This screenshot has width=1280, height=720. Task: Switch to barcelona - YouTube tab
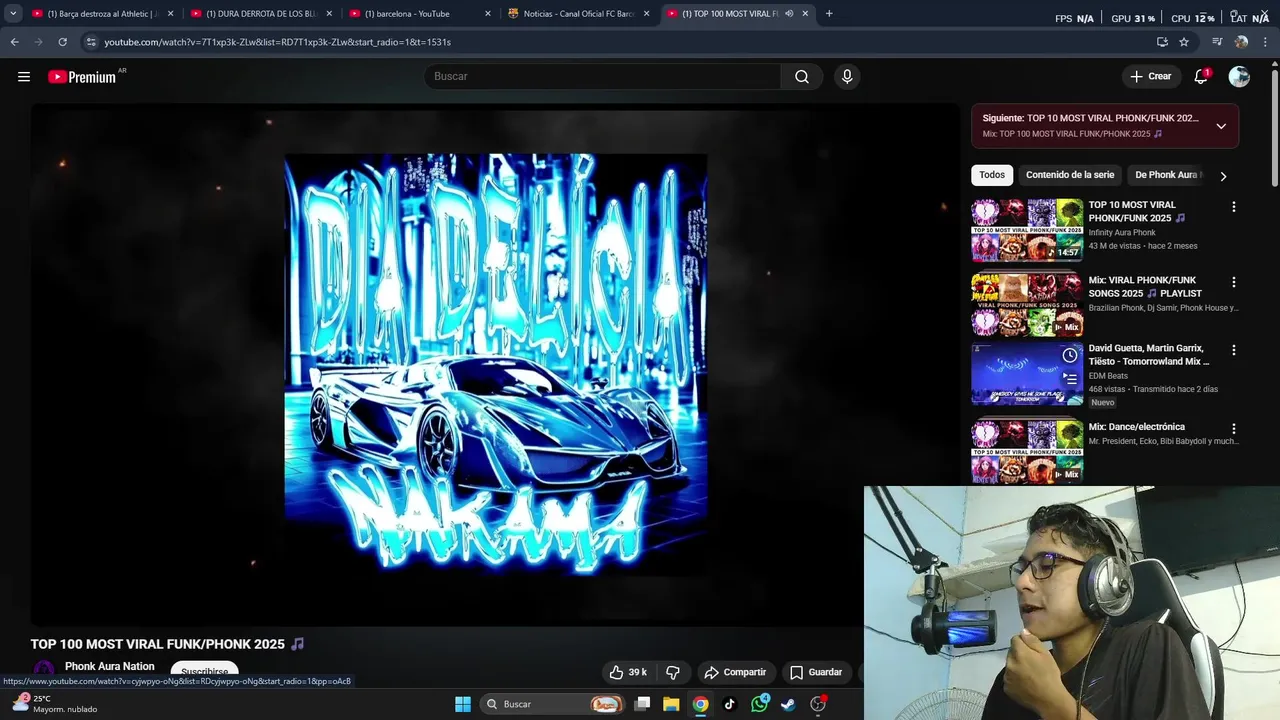[418, 14]
